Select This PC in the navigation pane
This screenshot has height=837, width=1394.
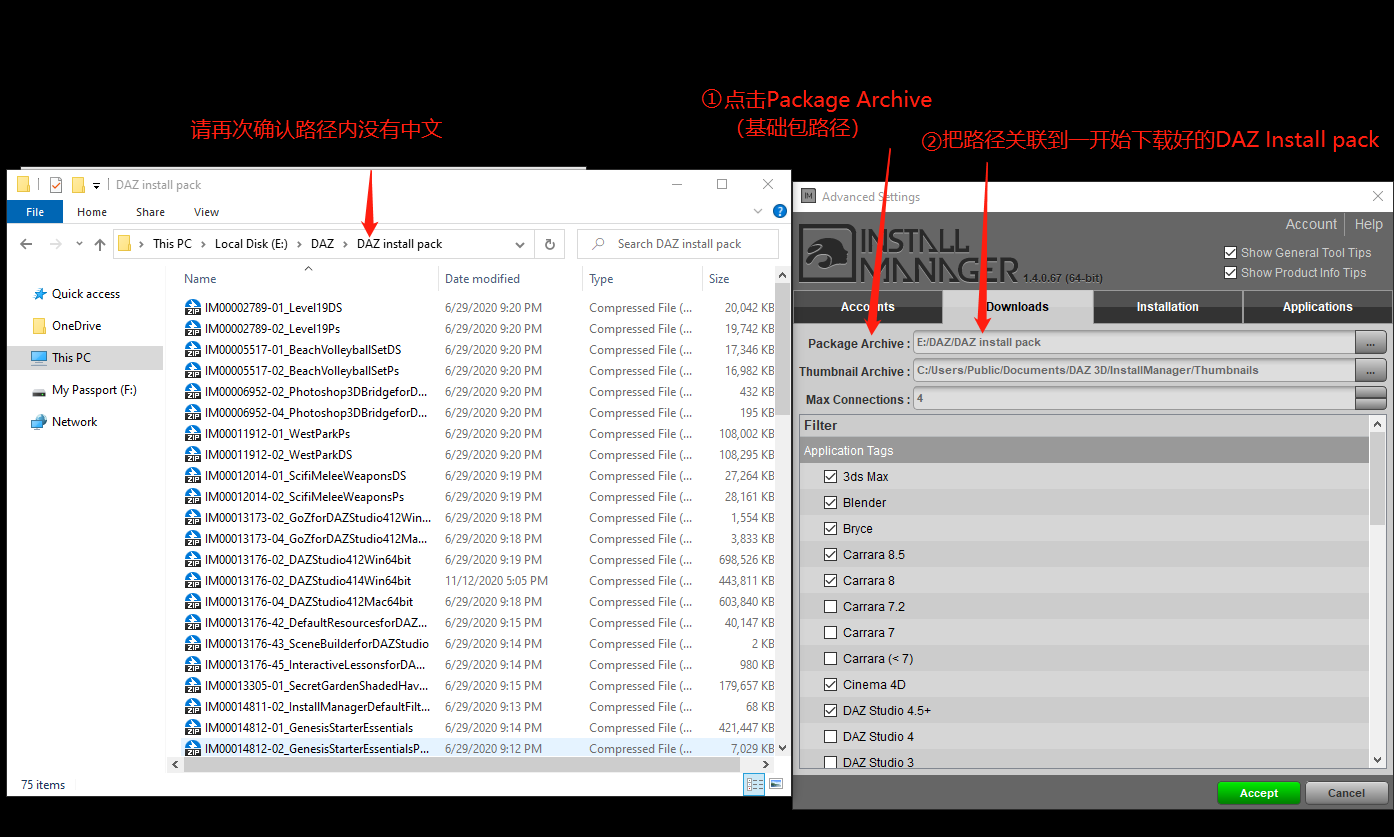[x=71, y=358]
